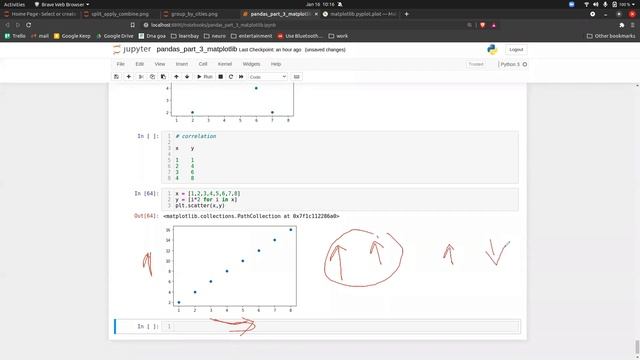Expand the entertainment bookmark folder
Viewport: 640px width, 360px height.
[x=251, y=36]
